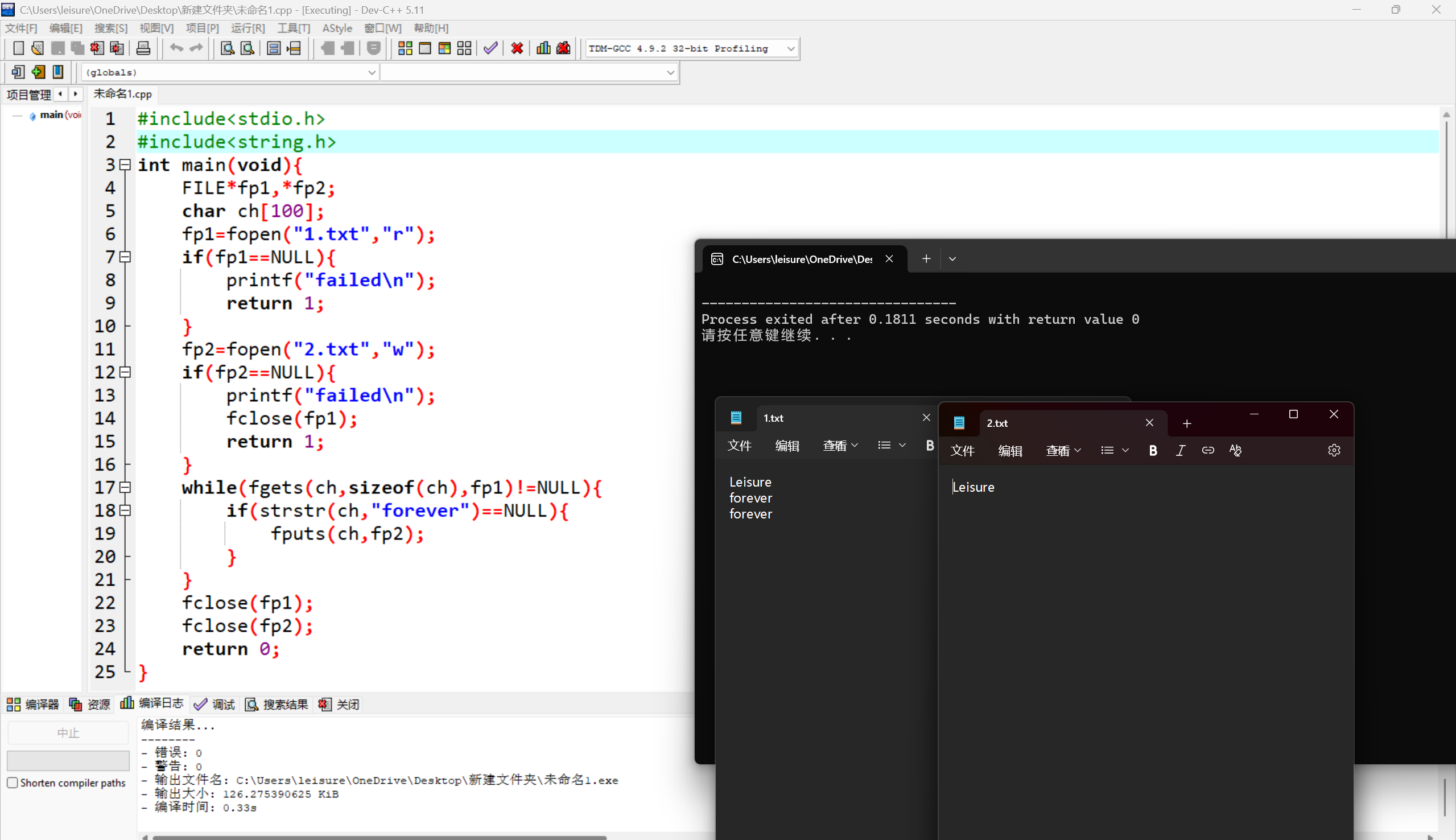
Task: Toggle bold formatting in 2.txt Notepad
Action: [x=1153, y=450]
